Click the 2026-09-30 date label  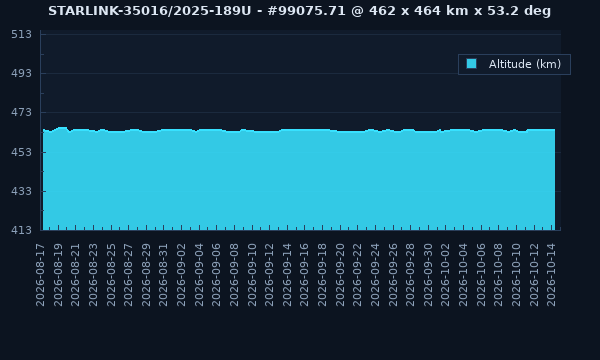(x=428, y=275)
